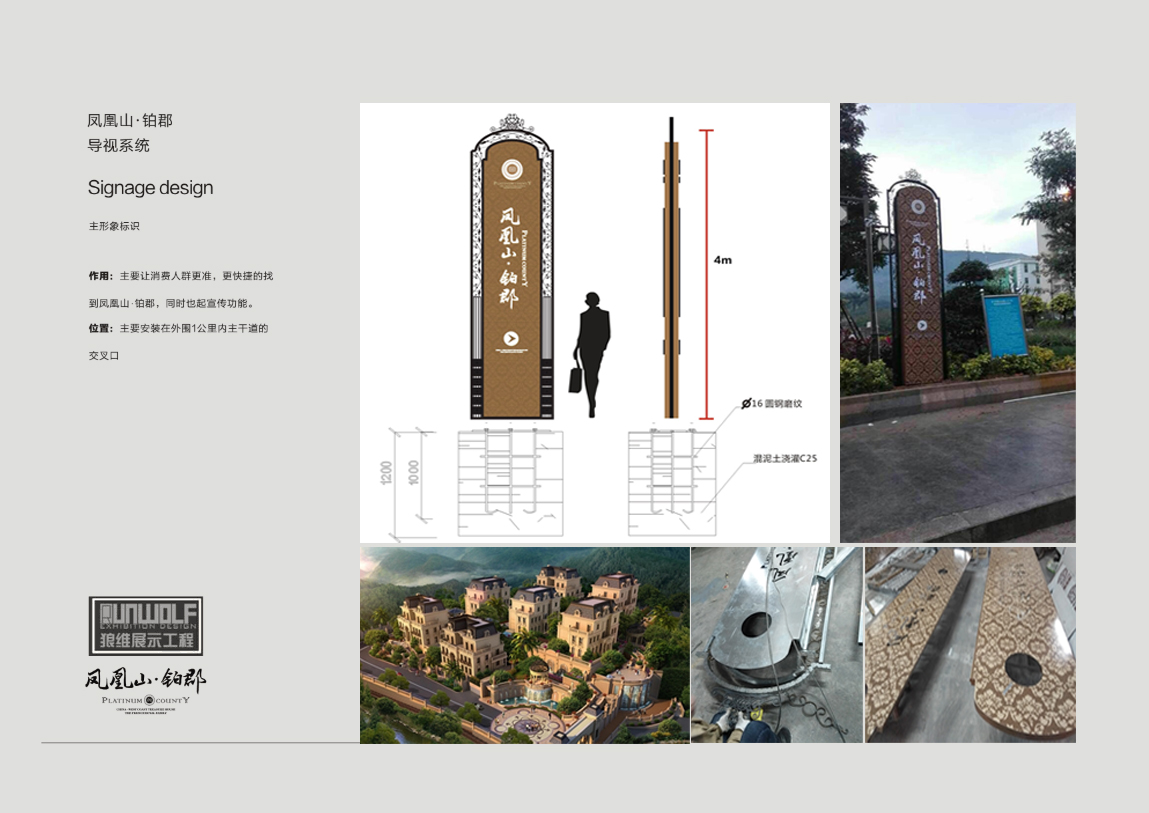Viewport: 1149px width, 813px height.
Task: Click the circular arrow icon on the sign drawing
Action: [x=511, y=339]
